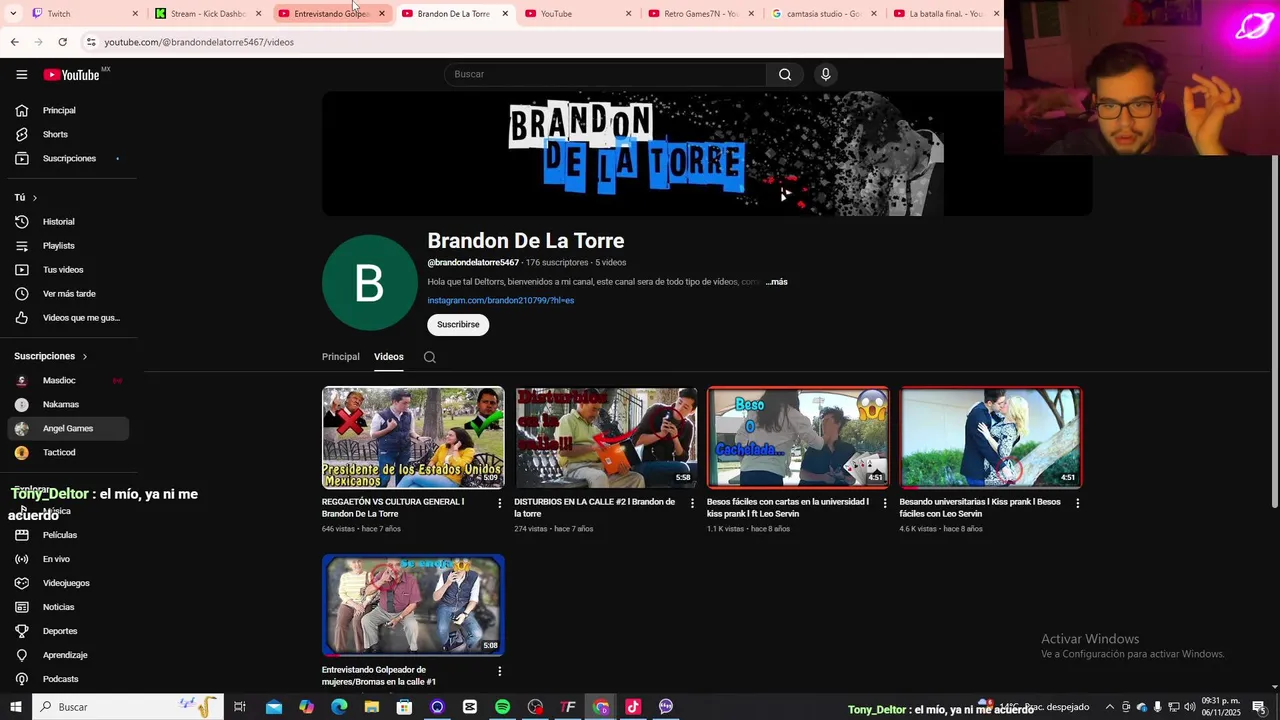Open options menu for Besos fáciles con cartas video
Image resolution: width=1280 pixels, height=720 pixels.
(x=885, y=503)
